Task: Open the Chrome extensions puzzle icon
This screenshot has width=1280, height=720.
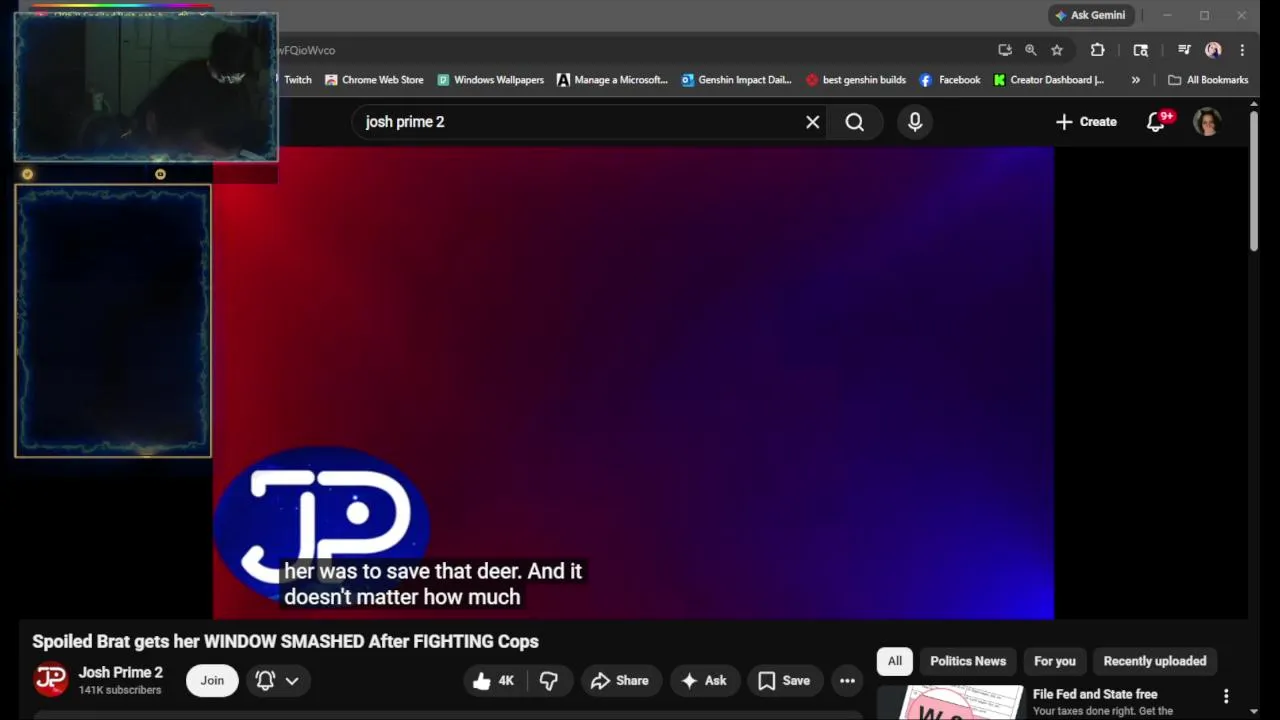Action: point(1097,50)
